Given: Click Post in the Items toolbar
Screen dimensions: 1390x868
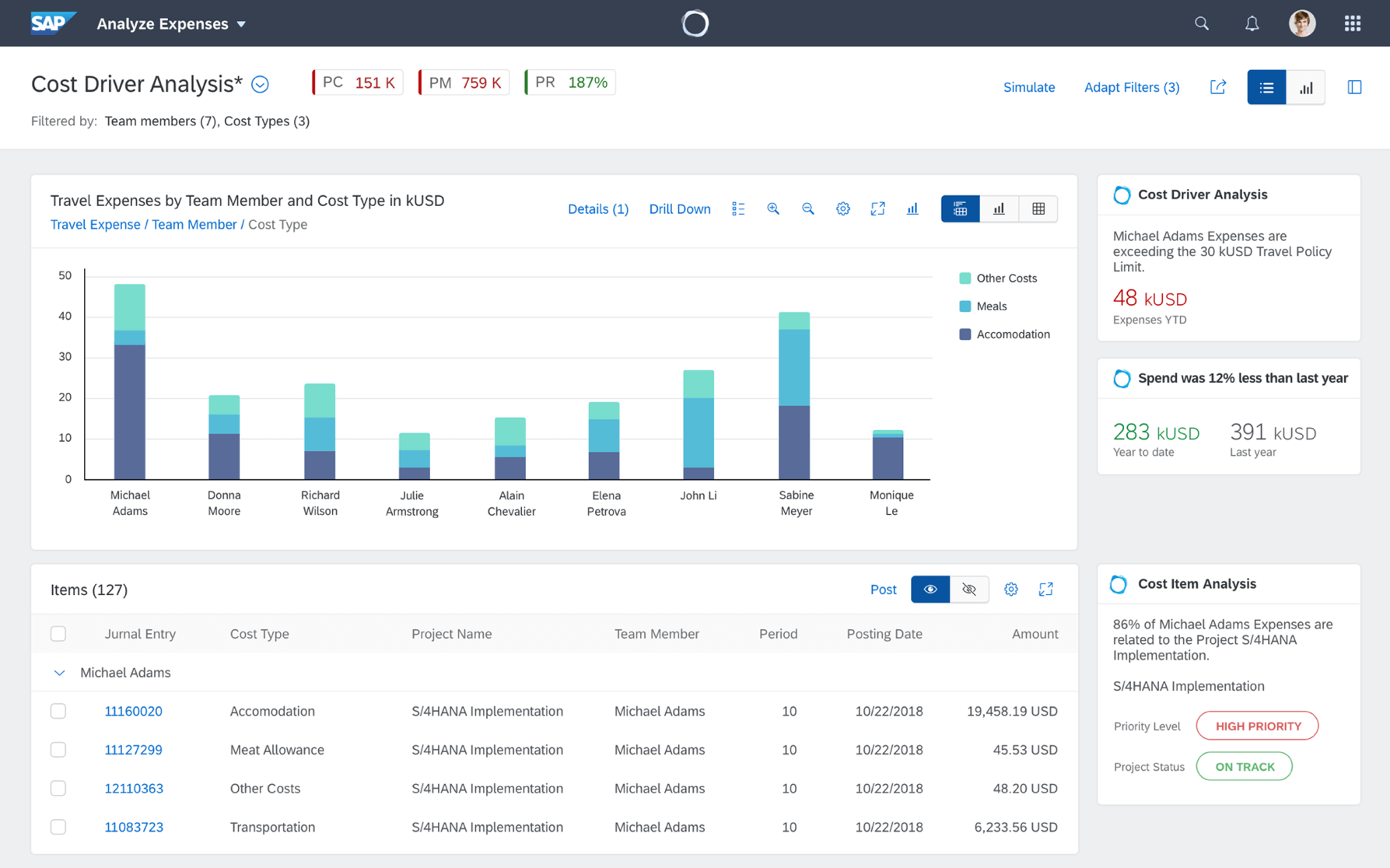Looking at the screenshot, I should 883,590.
